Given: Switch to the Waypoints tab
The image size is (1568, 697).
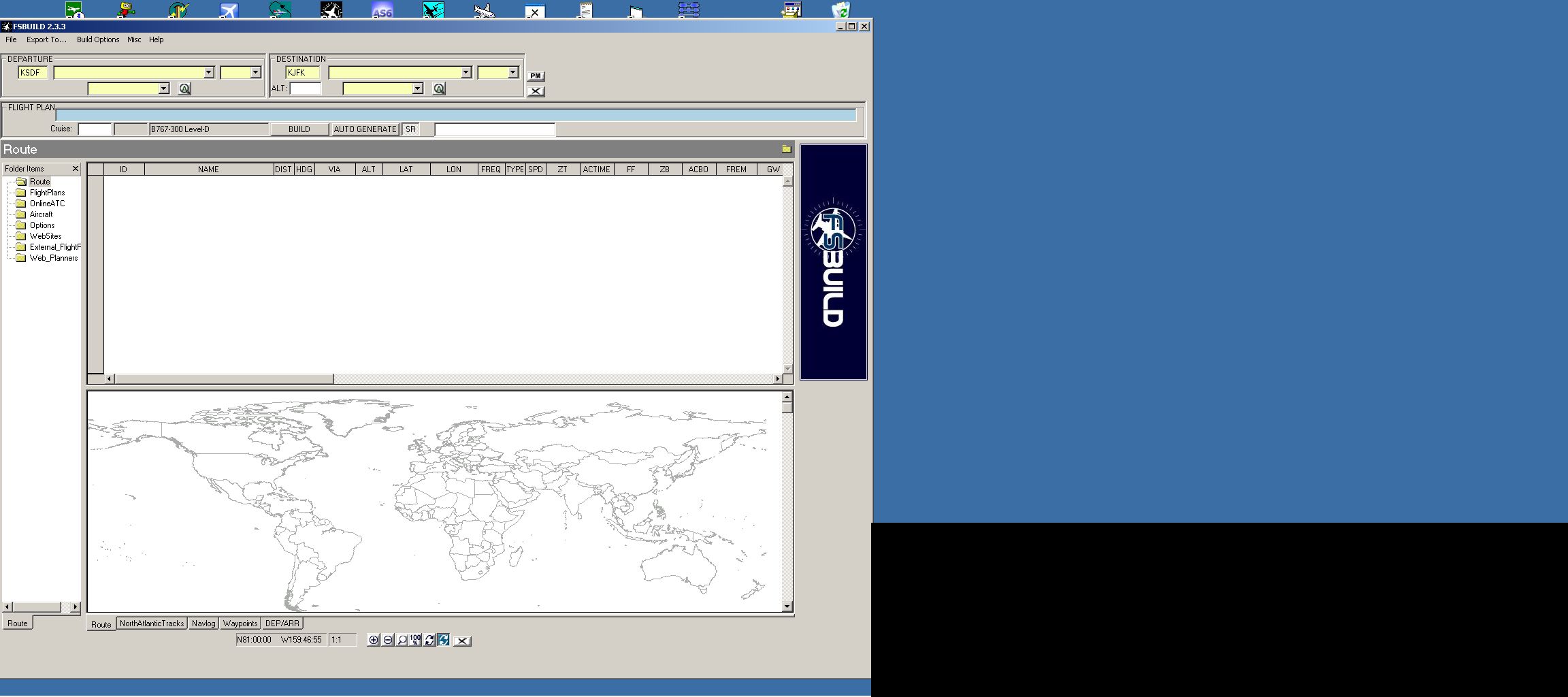Looking at the screenshot, I should tap(240, 623).
